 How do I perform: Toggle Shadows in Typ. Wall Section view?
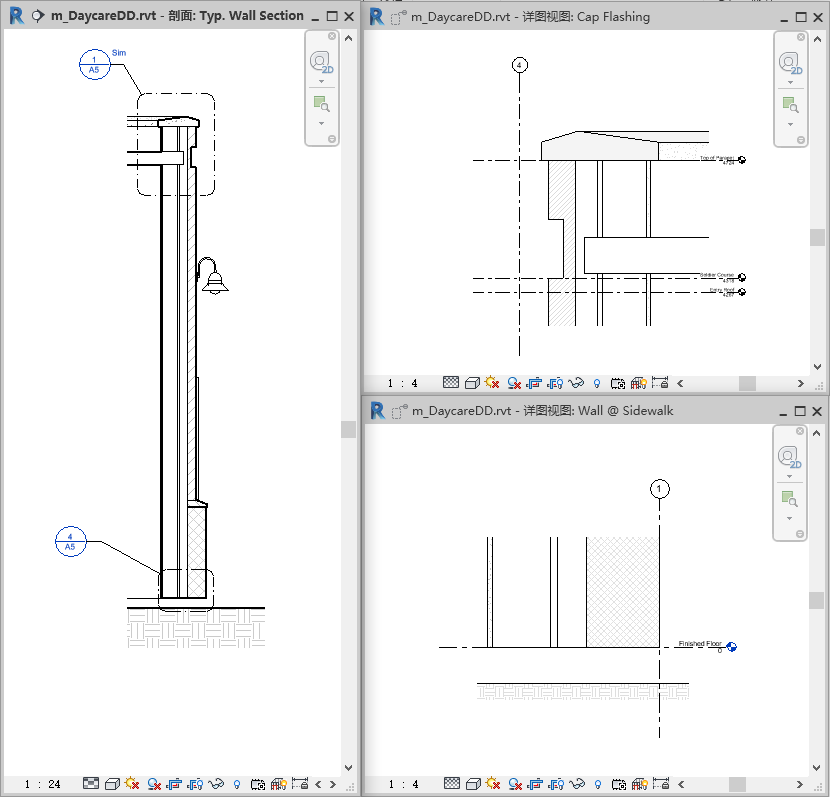pyautogui.click(x=154, y=784)
